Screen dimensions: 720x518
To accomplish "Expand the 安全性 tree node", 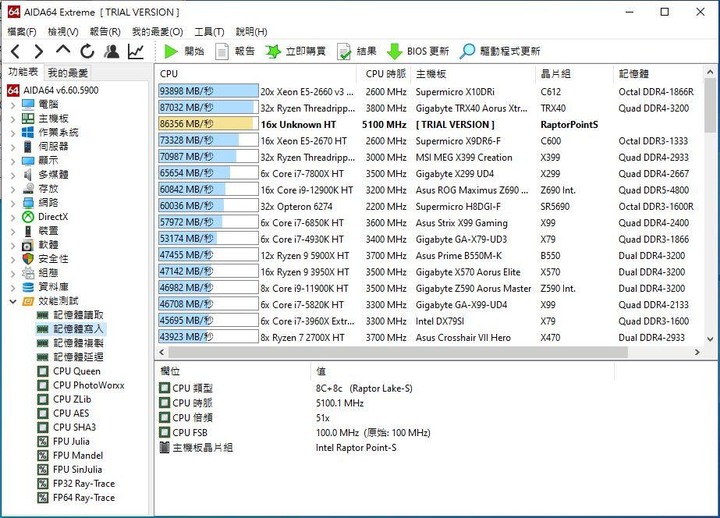I will pos(12,259).
